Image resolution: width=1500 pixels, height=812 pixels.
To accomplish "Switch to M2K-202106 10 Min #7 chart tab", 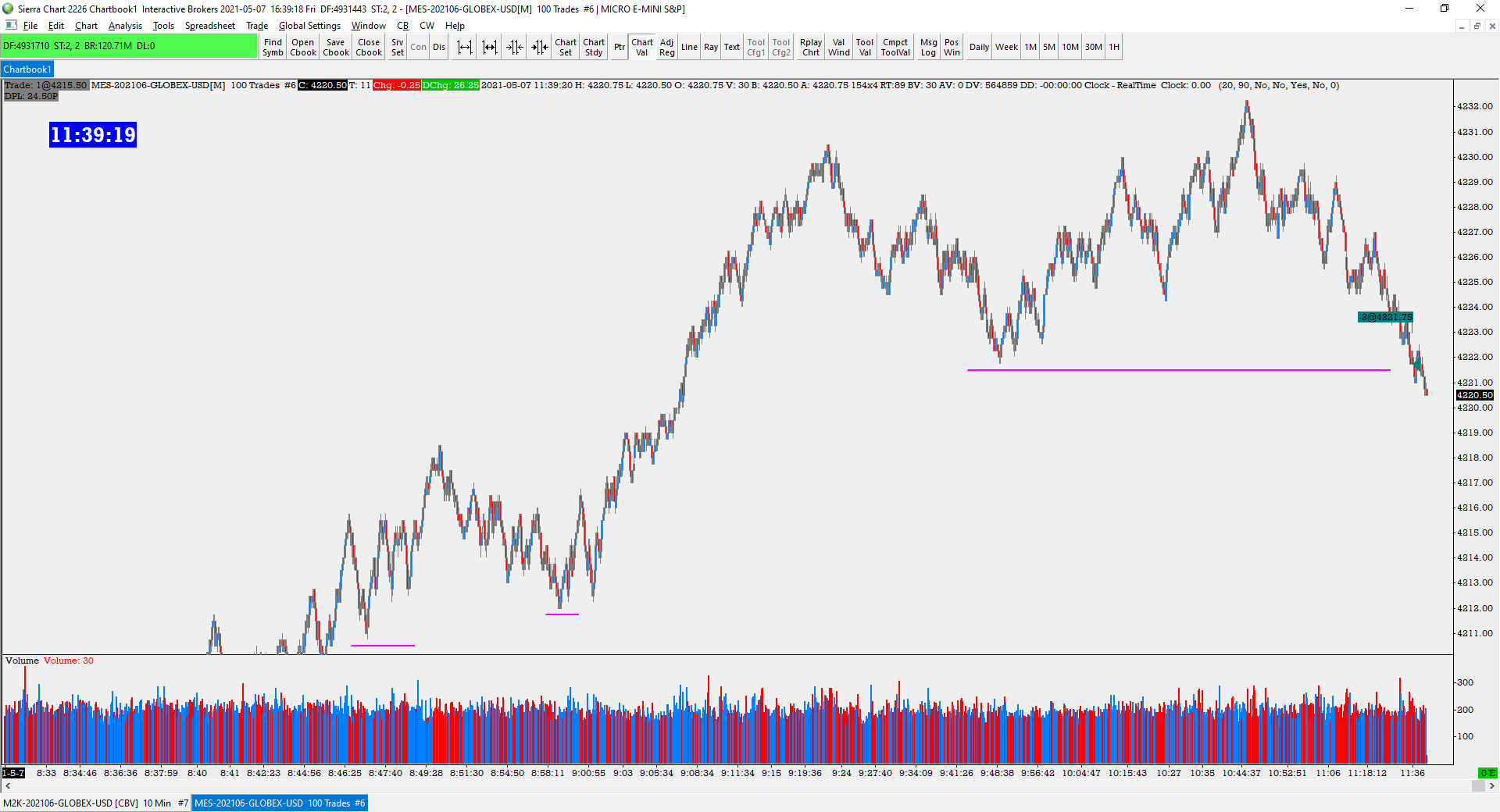I will tap(96, 803).
